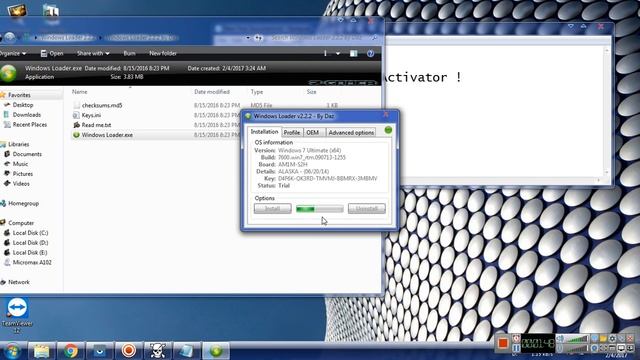This screenshot has height=360, width=640.
Task: Select Micromax A102 device in sidebar
Action: [32, 262]
